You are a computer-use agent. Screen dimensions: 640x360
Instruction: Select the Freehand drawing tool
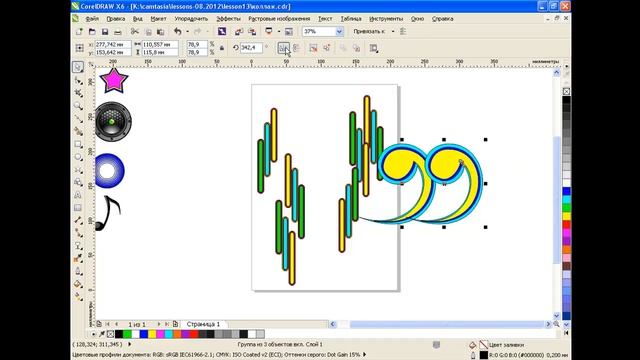point(78,118)
